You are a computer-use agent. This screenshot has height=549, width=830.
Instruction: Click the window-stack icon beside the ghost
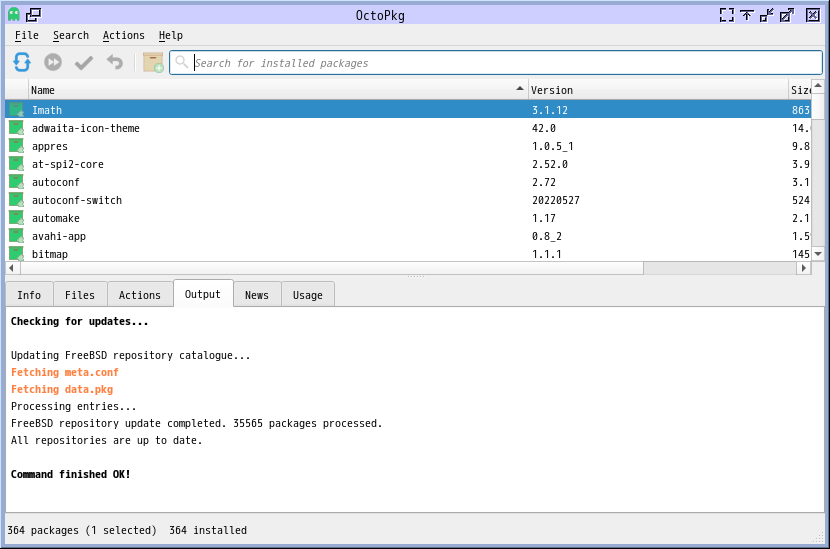point(33,14)
